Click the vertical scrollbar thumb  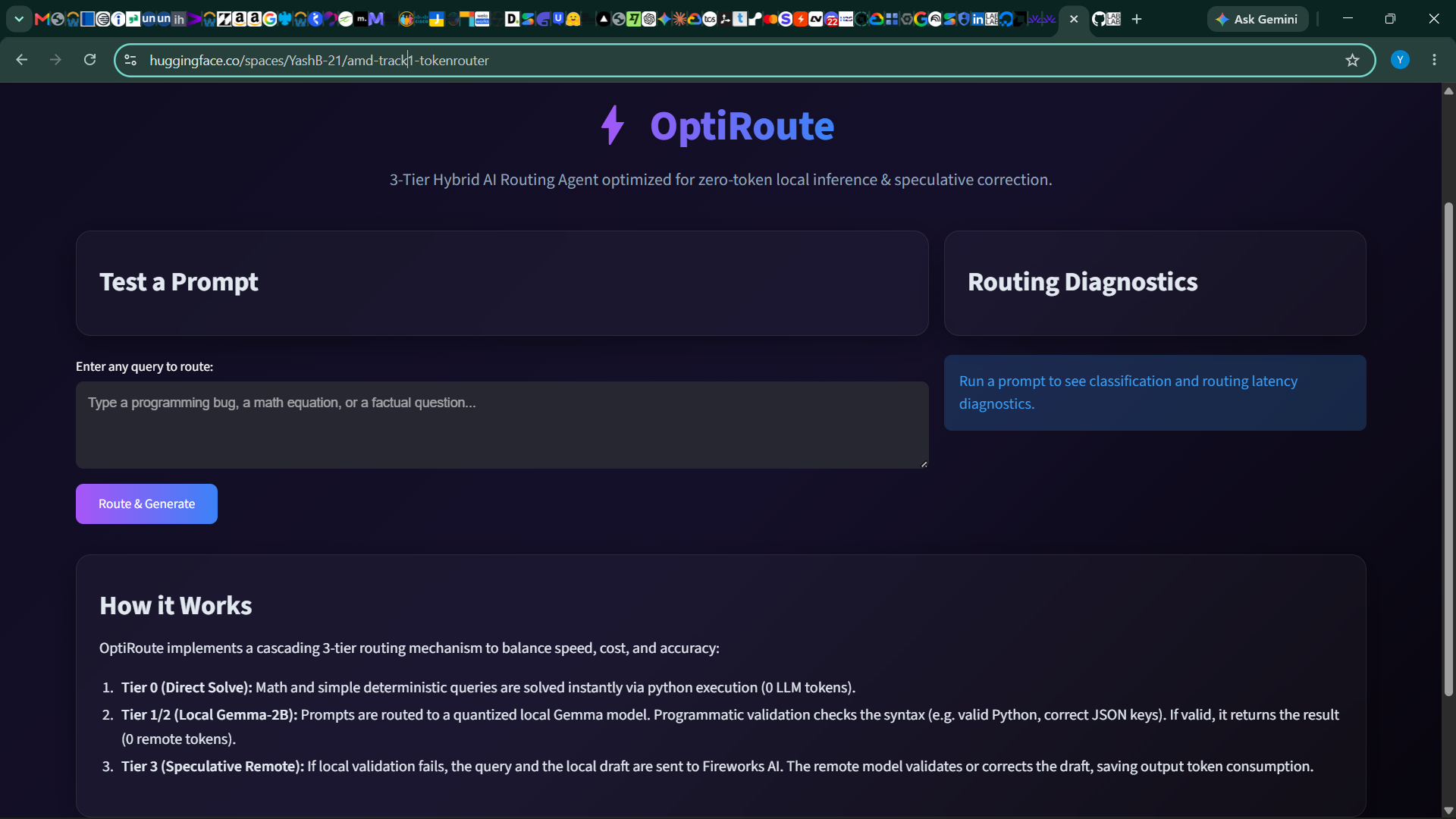(x=1448, y=449)
